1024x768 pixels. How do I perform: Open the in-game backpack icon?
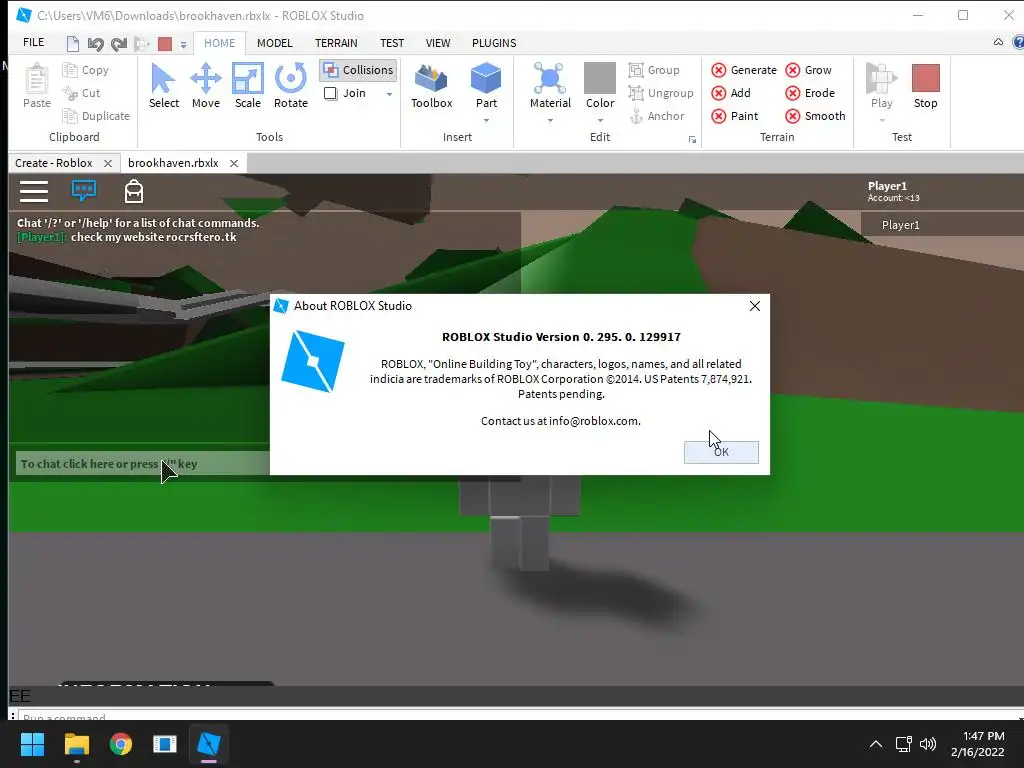click(x=134, y=191)
